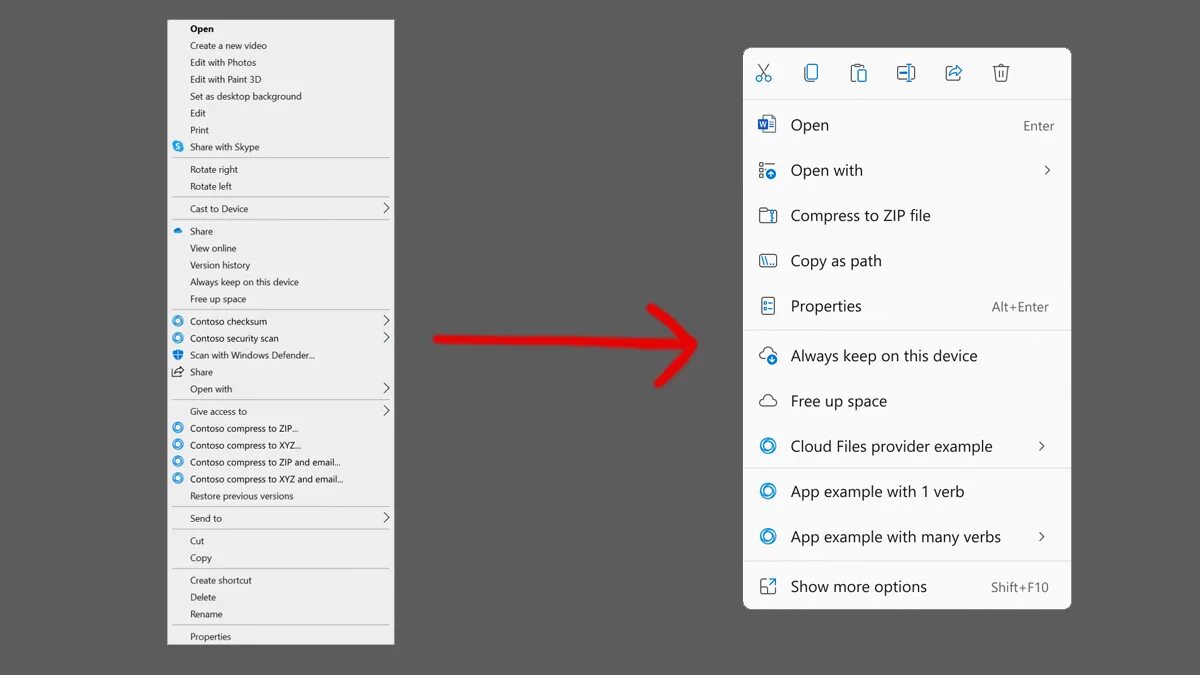The height and width of the screenshot is (675, 1200).
Task: Select Create a new video
Action: coord(228,46)
